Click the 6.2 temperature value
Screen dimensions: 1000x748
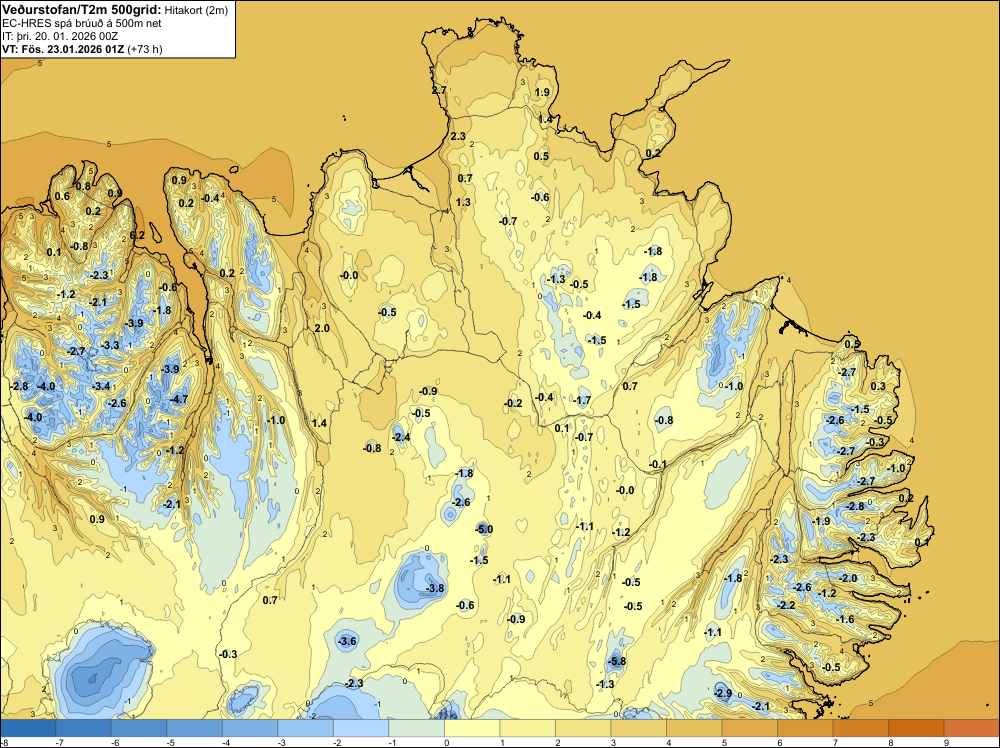[137, 235]
